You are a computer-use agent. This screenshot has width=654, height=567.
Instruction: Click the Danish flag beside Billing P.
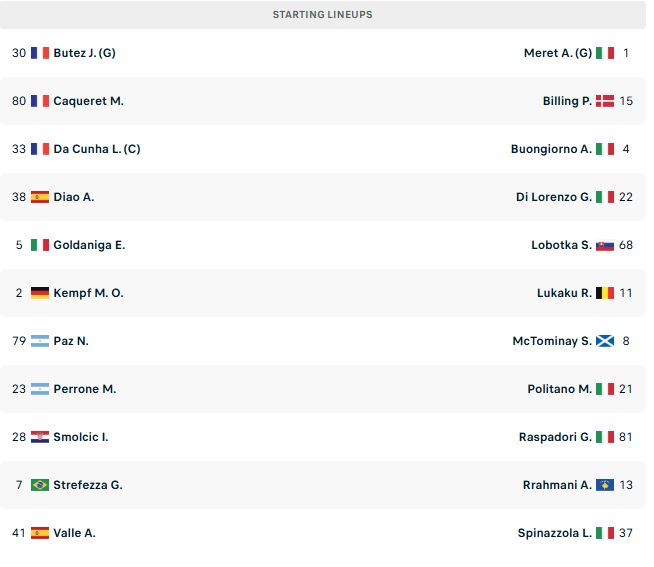(605, 101)
